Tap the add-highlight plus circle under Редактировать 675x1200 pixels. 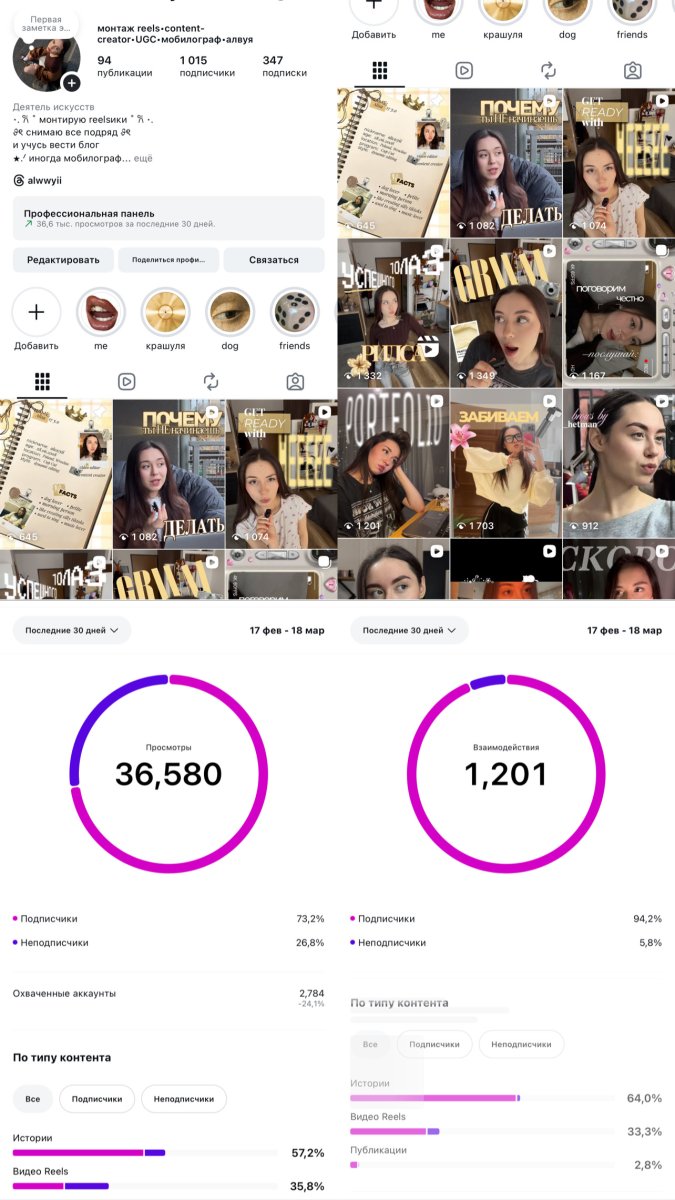pyautogui.click(x=36, y=313)
